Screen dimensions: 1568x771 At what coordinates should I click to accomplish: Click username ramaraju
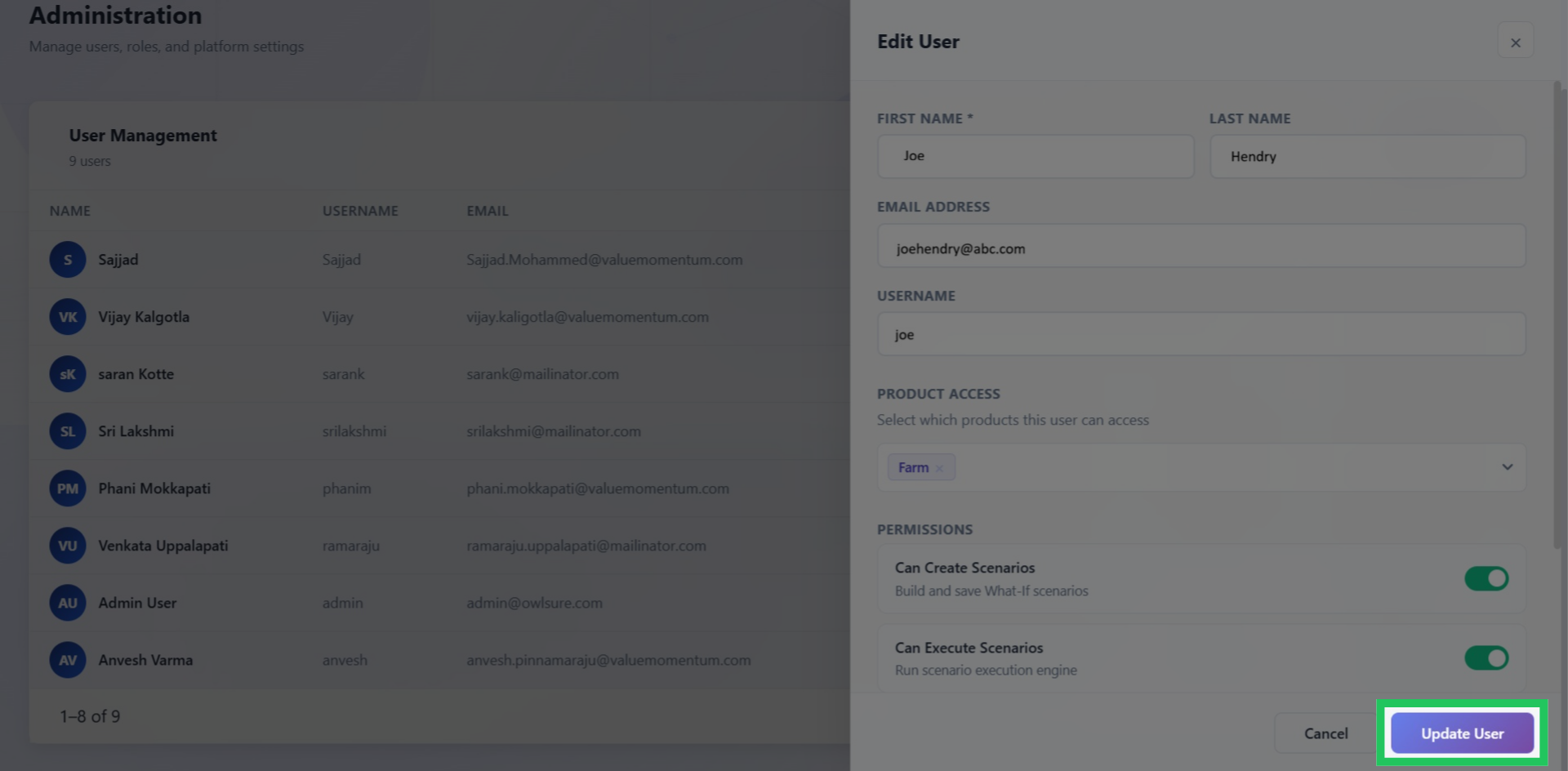(350, 546)
